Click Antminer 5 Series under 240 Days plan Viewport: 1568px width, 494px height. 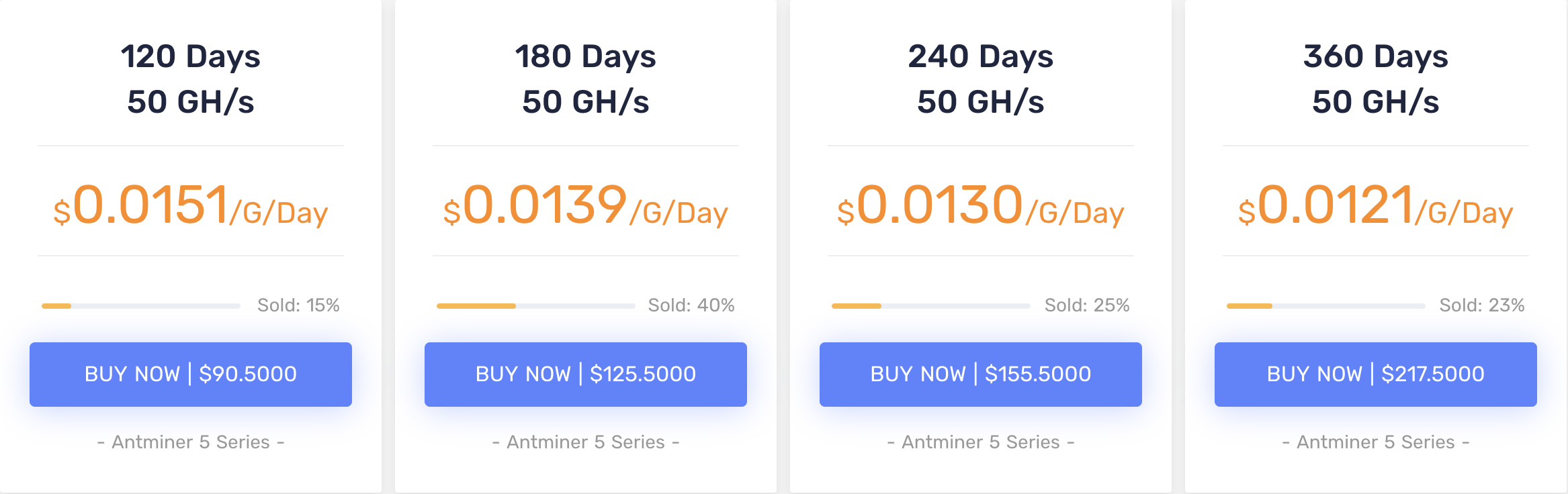click(981, 442)
